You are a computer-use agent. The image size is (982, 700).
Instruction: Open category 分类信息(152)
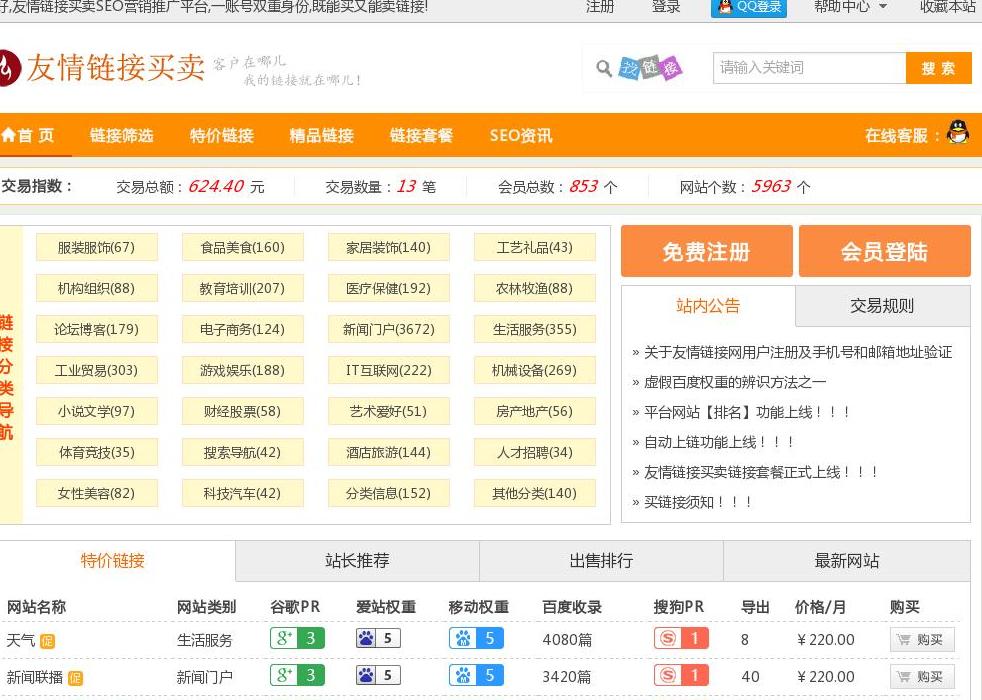388,493
